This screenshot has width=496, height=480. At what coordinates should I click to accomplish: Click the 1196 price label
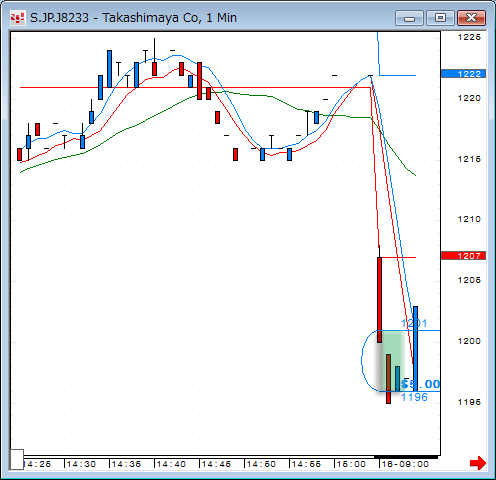[414, 397]
